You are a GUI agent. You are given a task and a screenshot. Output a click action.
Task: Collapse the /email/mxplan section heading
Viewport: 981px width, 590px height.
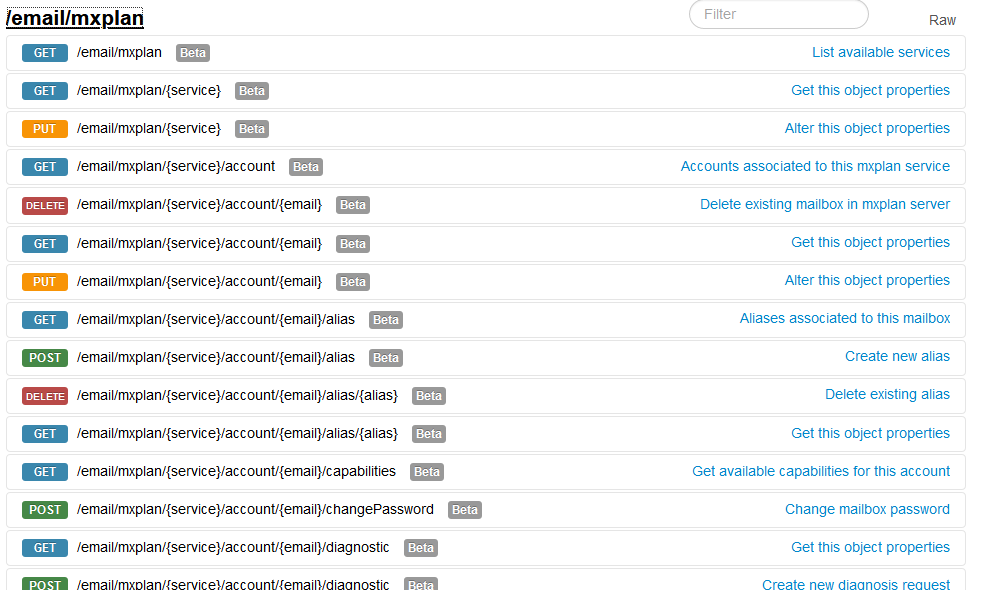[x=75, y=18]
